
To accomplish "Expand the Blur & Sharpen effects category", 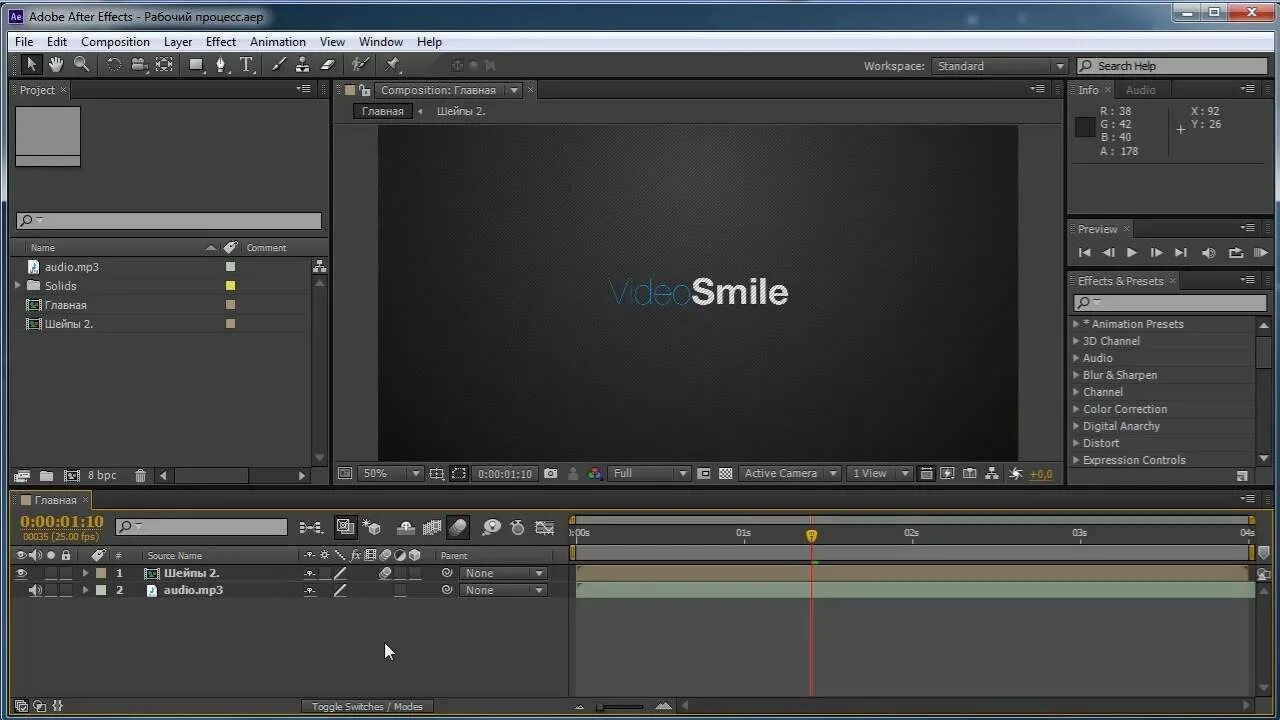I will (x=1076, y=375).
